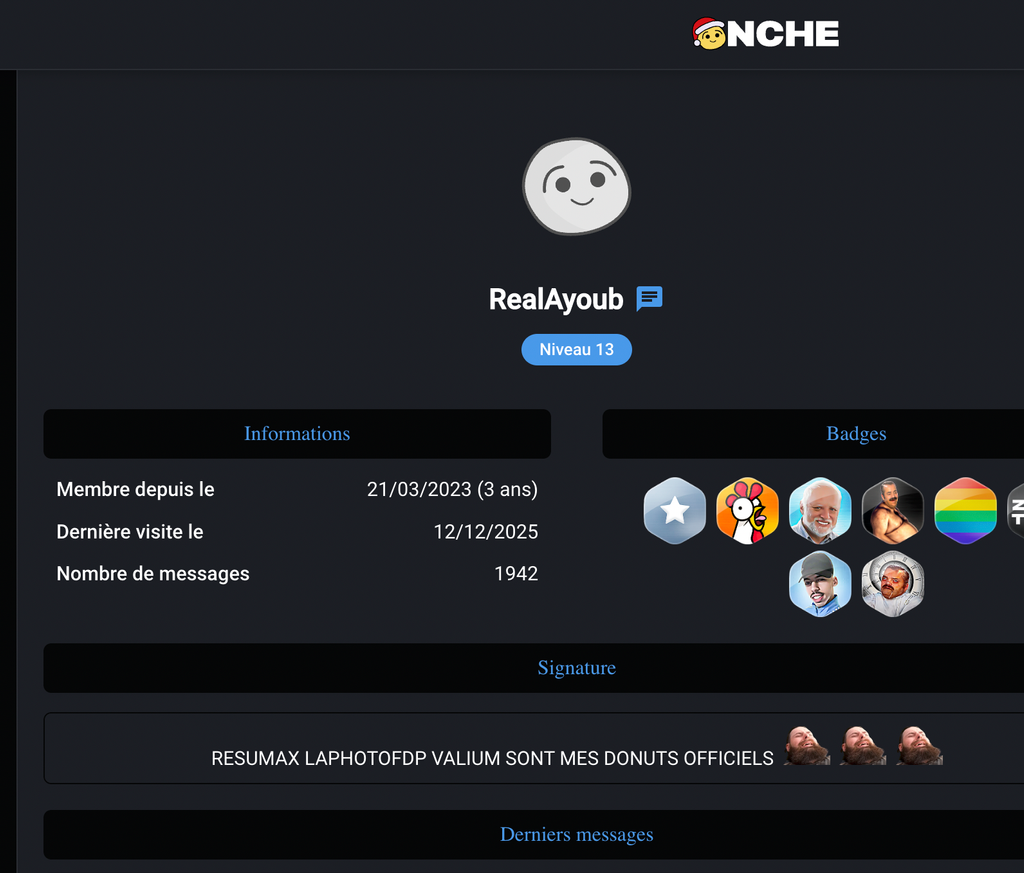
Task: Click the RealAyoub username text
Action: 556,299
